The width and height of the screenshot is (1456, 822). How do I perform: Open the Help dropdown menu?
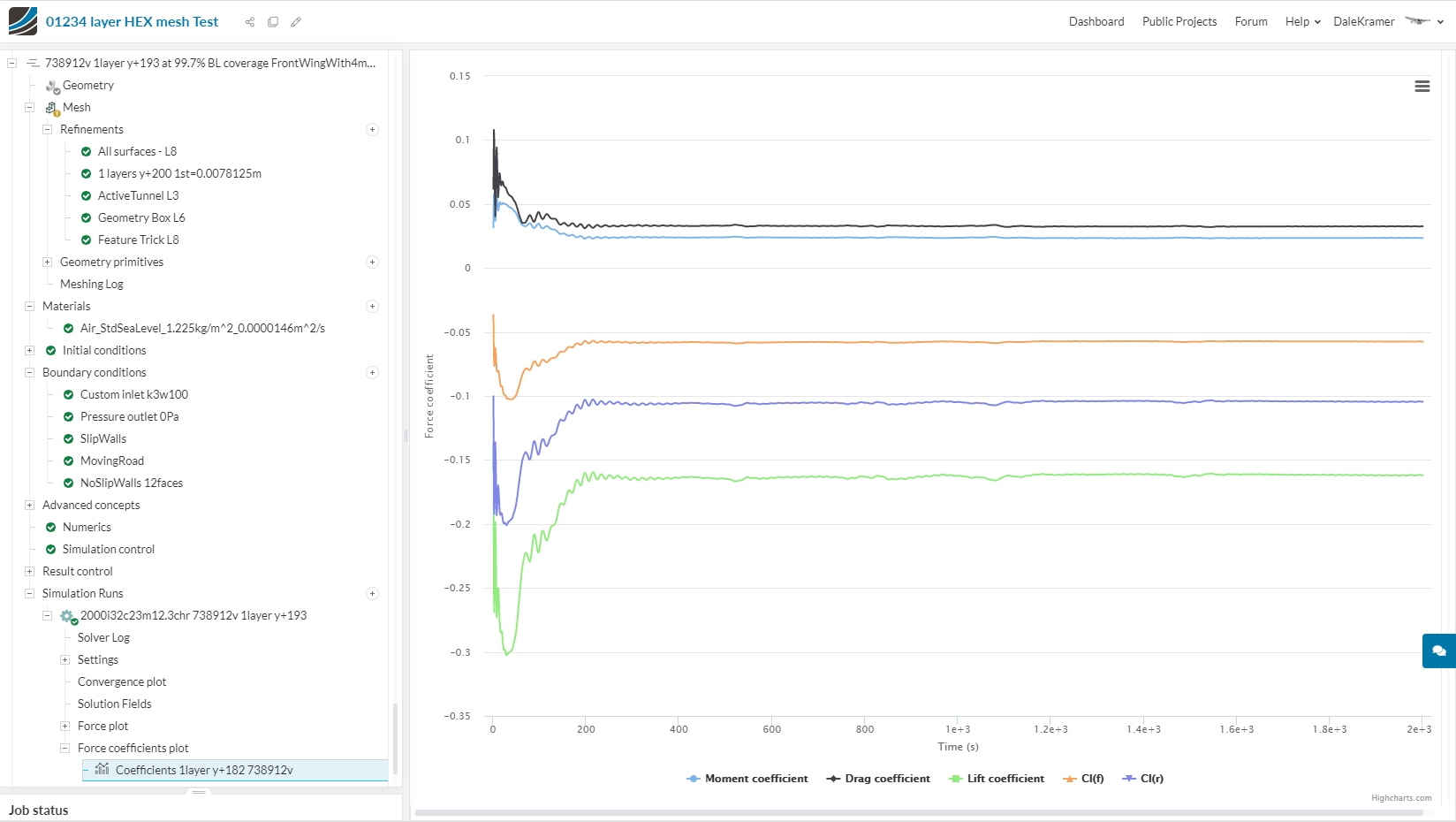[x=1303, y=21]
